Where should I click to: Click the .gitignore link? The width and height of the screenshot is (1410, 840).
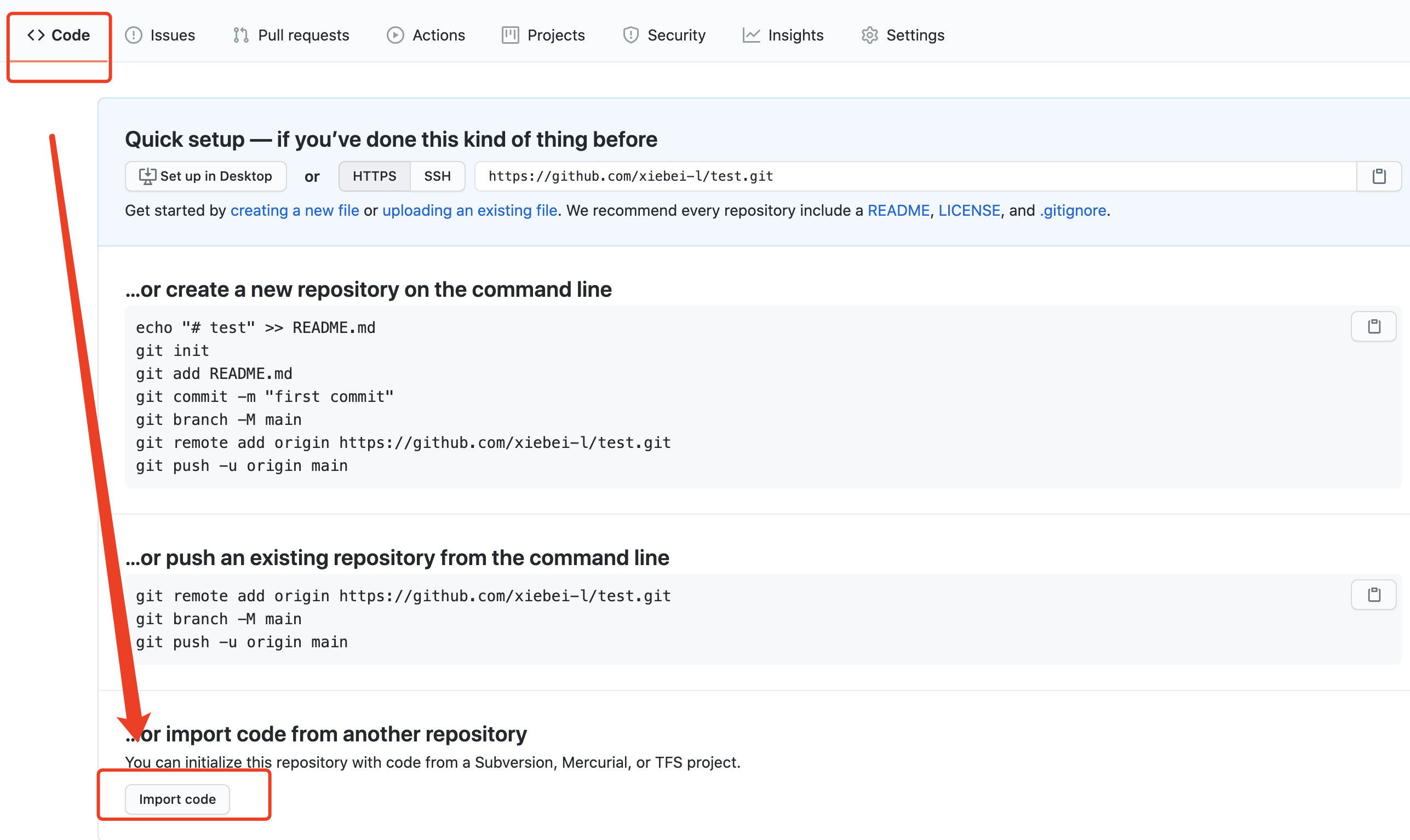(x=1073, y=211)
